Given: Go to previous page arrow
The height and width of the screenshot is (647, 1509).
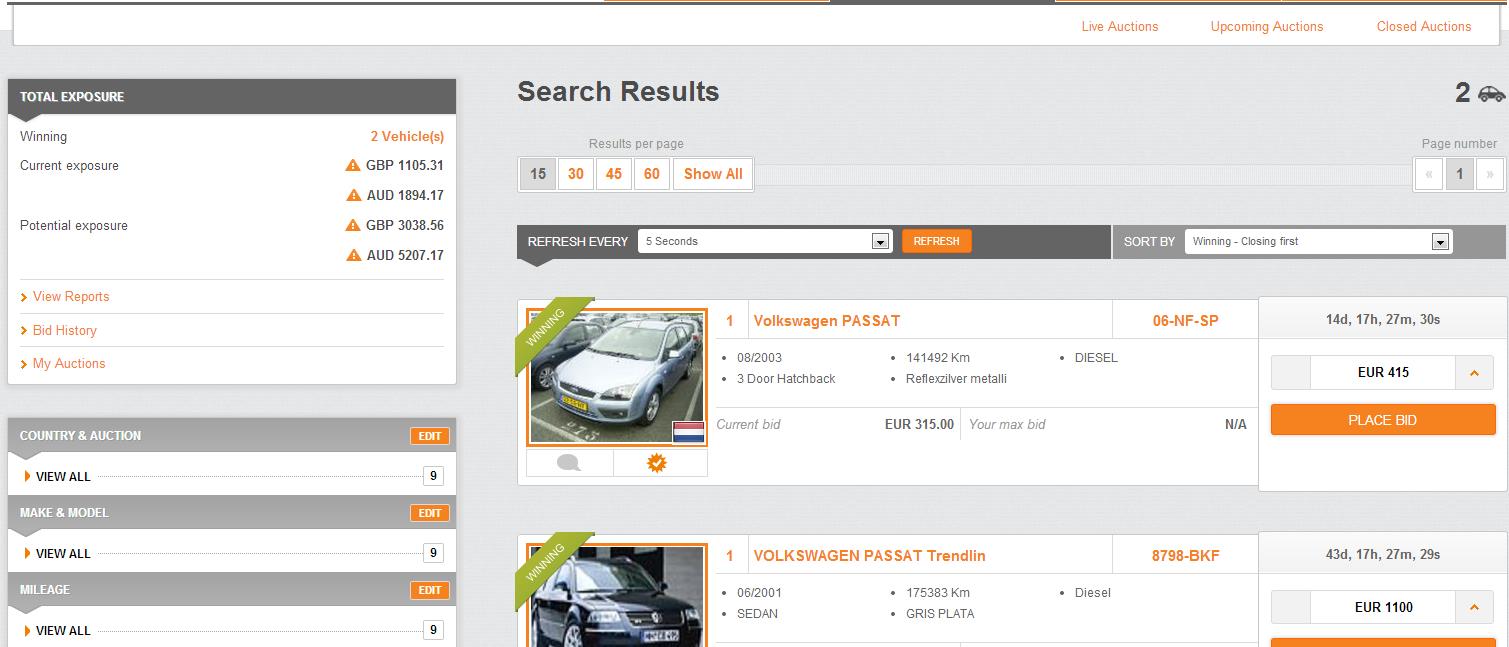Looking at the screenshot, I should coord(1429,174).
